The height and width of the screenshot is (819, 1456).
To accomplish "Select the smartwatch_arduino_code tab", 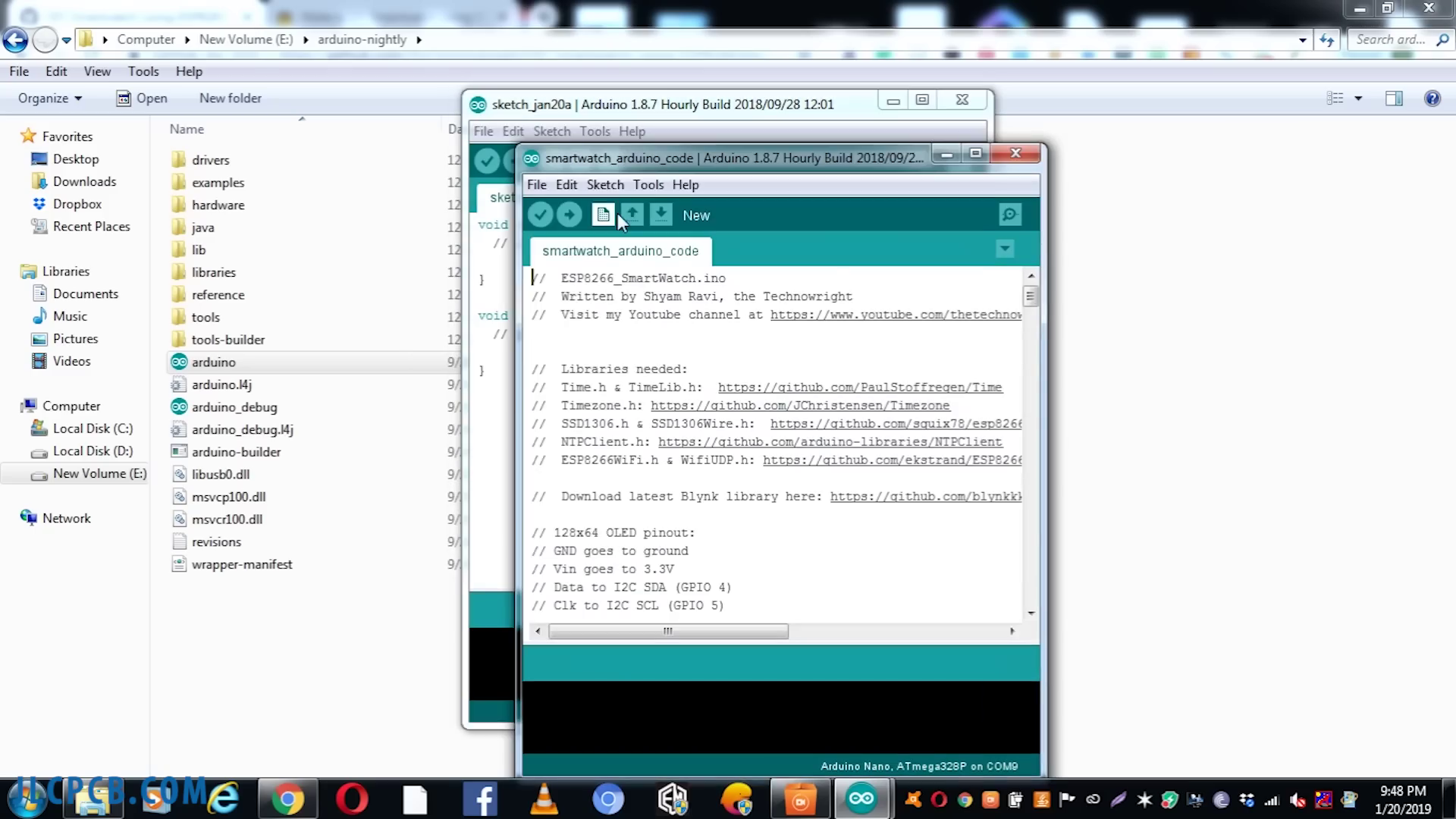I will (x=620, y=251).
